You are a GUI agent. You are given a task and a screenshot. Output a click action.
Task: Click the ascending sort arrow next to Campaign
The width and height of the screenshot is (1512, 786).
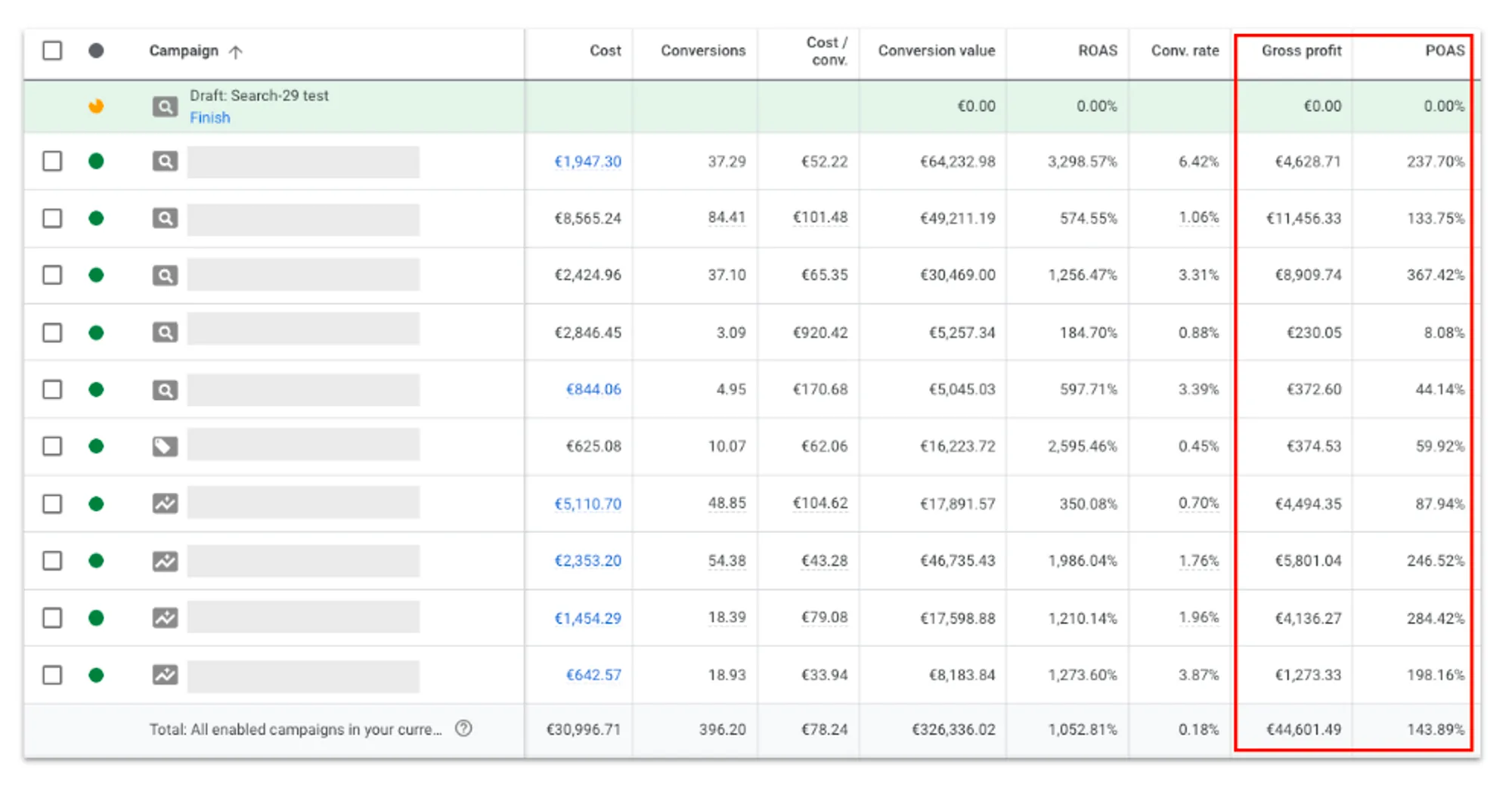(x=236, y=51)
